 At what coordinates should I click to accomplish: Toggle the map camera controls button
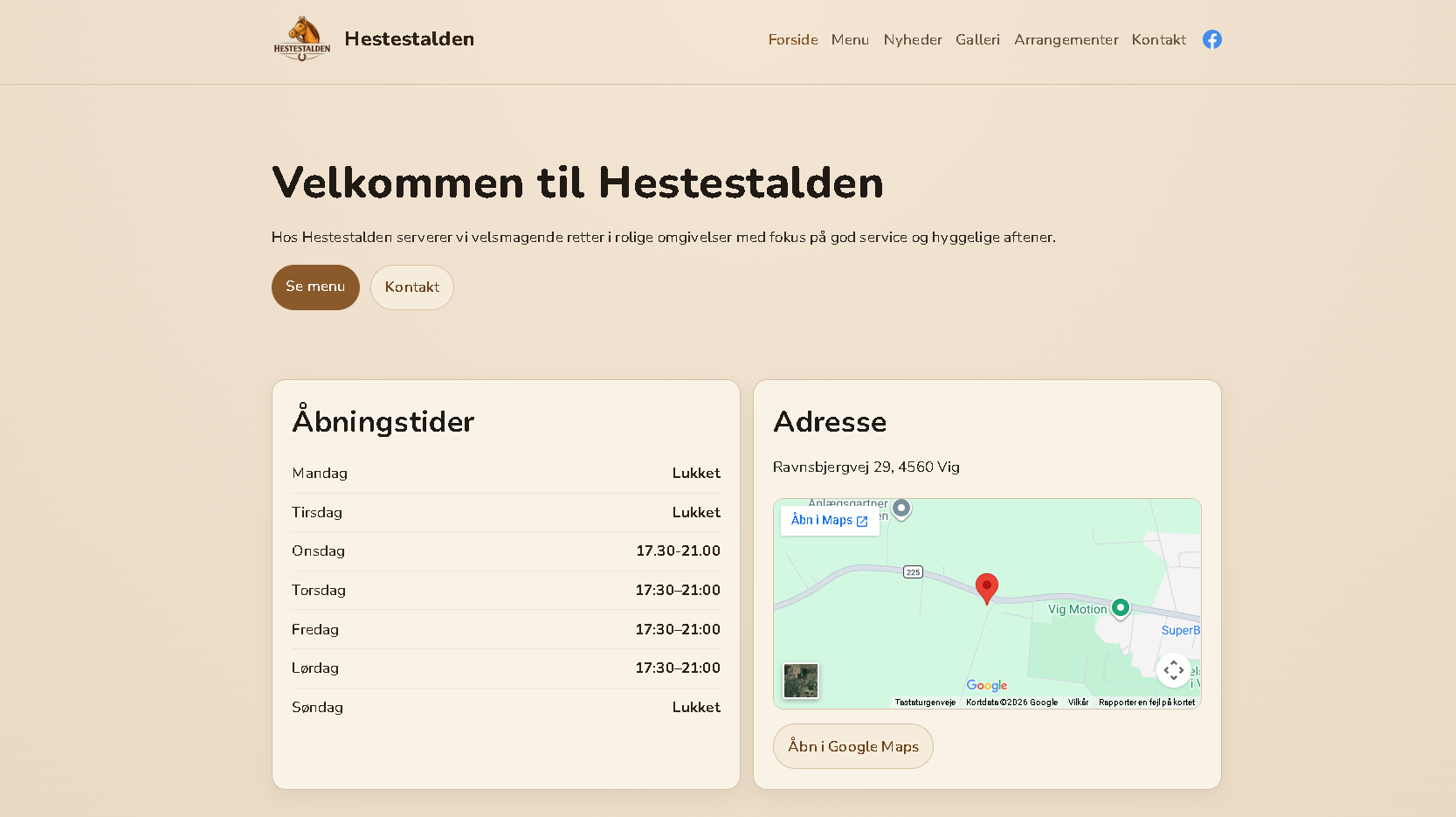click(x=1174, y=670)
